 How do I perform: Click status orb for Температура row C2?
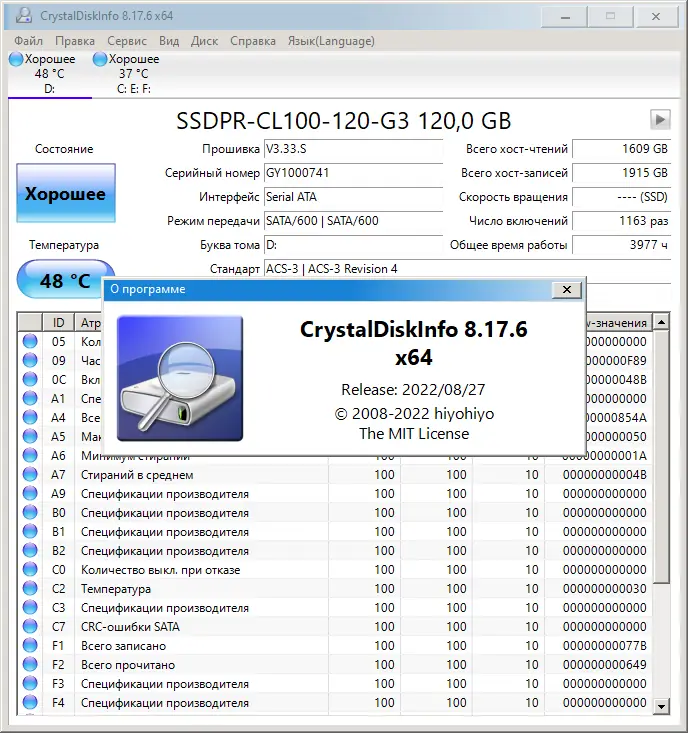point(30,589)
